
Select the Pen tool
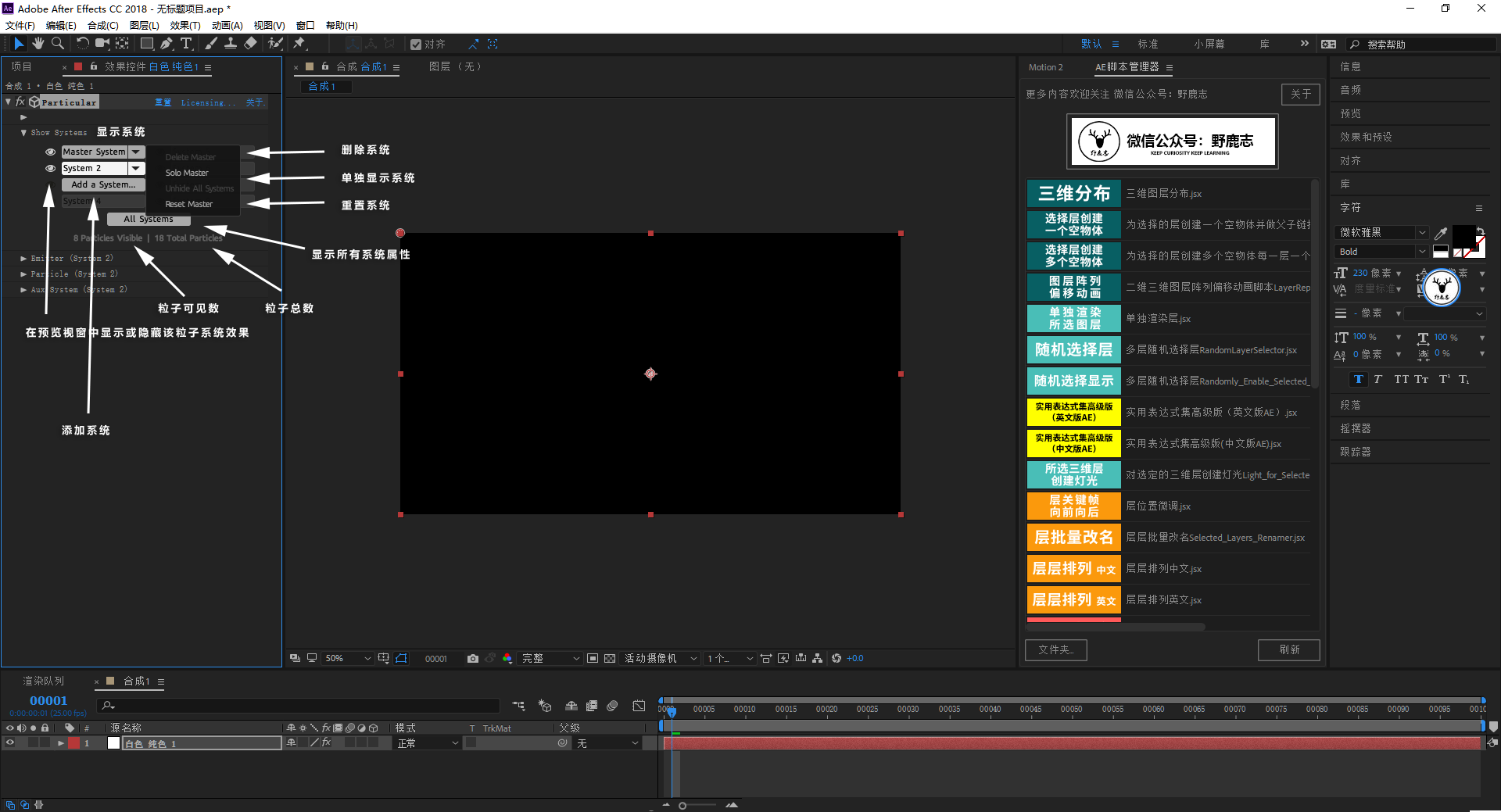(167, 44)
